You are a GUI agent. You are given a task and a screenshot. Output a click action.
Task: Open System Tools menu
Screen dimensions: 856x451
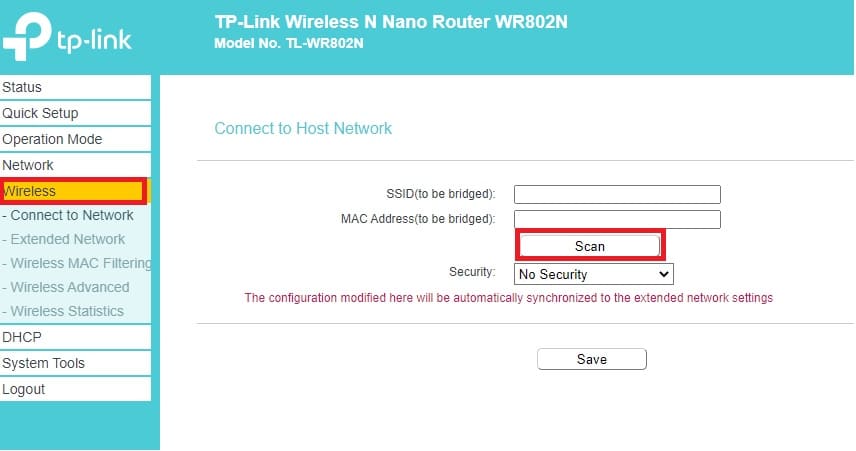coord(75,363)
